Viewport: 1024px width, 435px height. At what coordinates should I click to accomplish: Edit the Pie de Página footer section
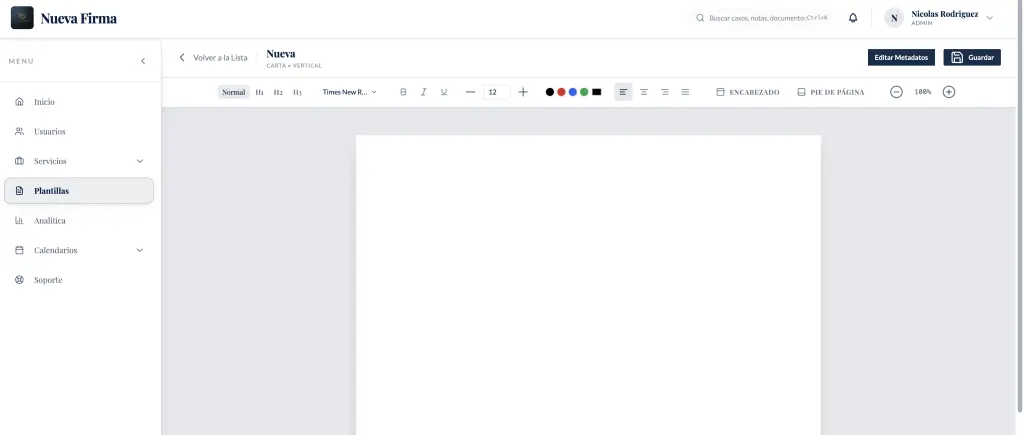831,92
